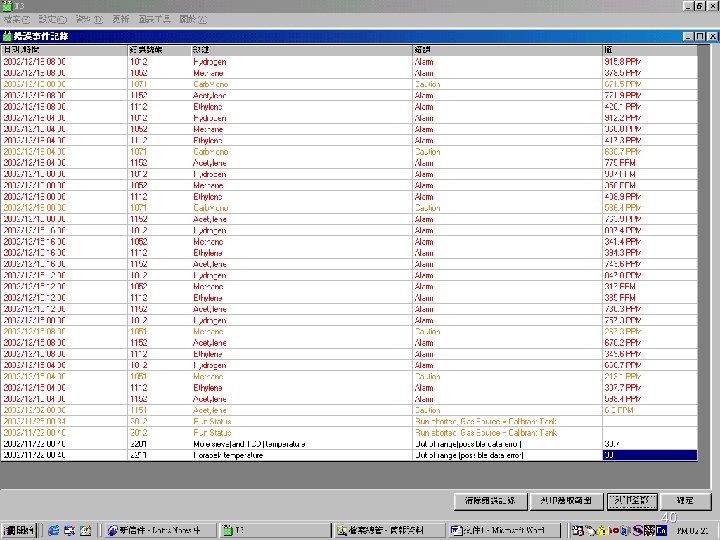Select error number 1151 Acetylene caution row
This screenshot has width=720, height=540.
click(x=349, y=410)
